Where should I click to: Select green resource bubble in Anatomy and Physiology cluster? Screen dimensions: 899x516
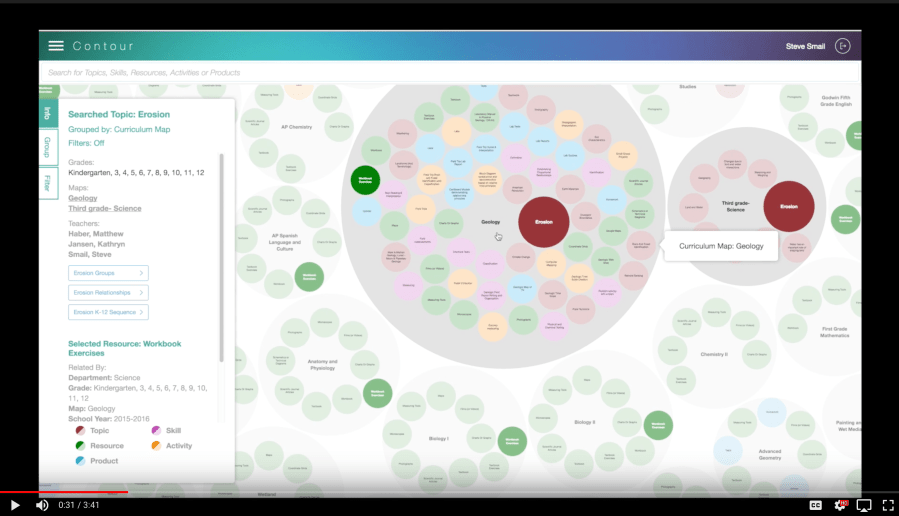(377, 393)
